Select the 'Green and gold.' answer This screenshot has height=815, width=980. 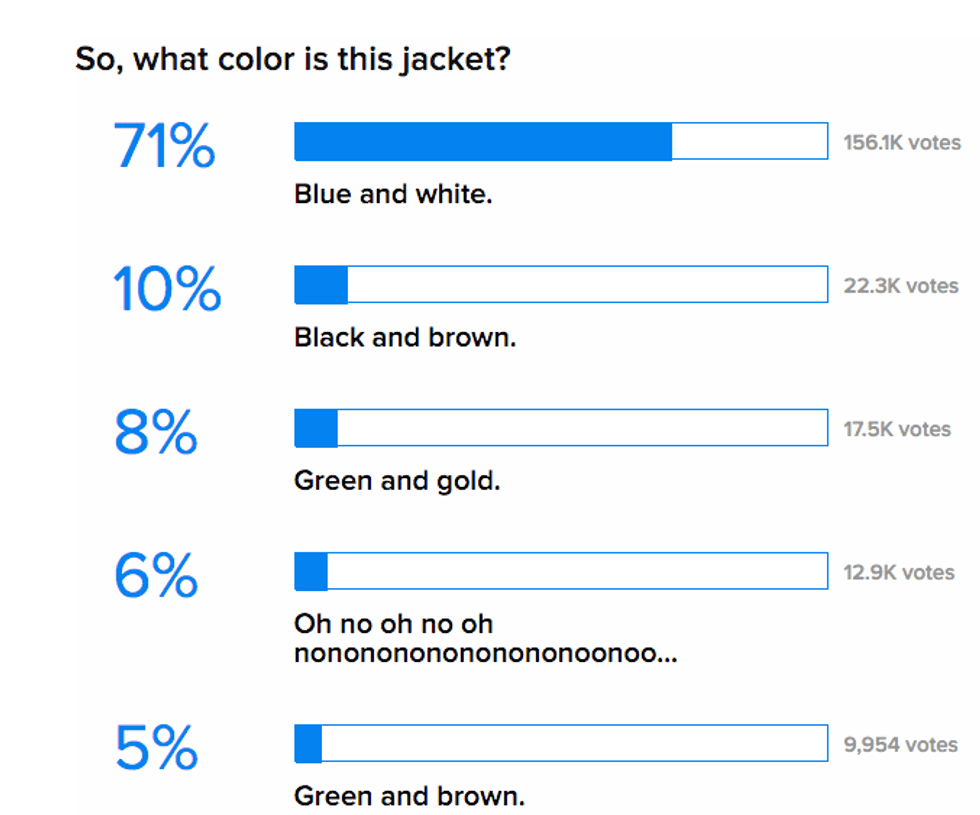pos(397,481)
